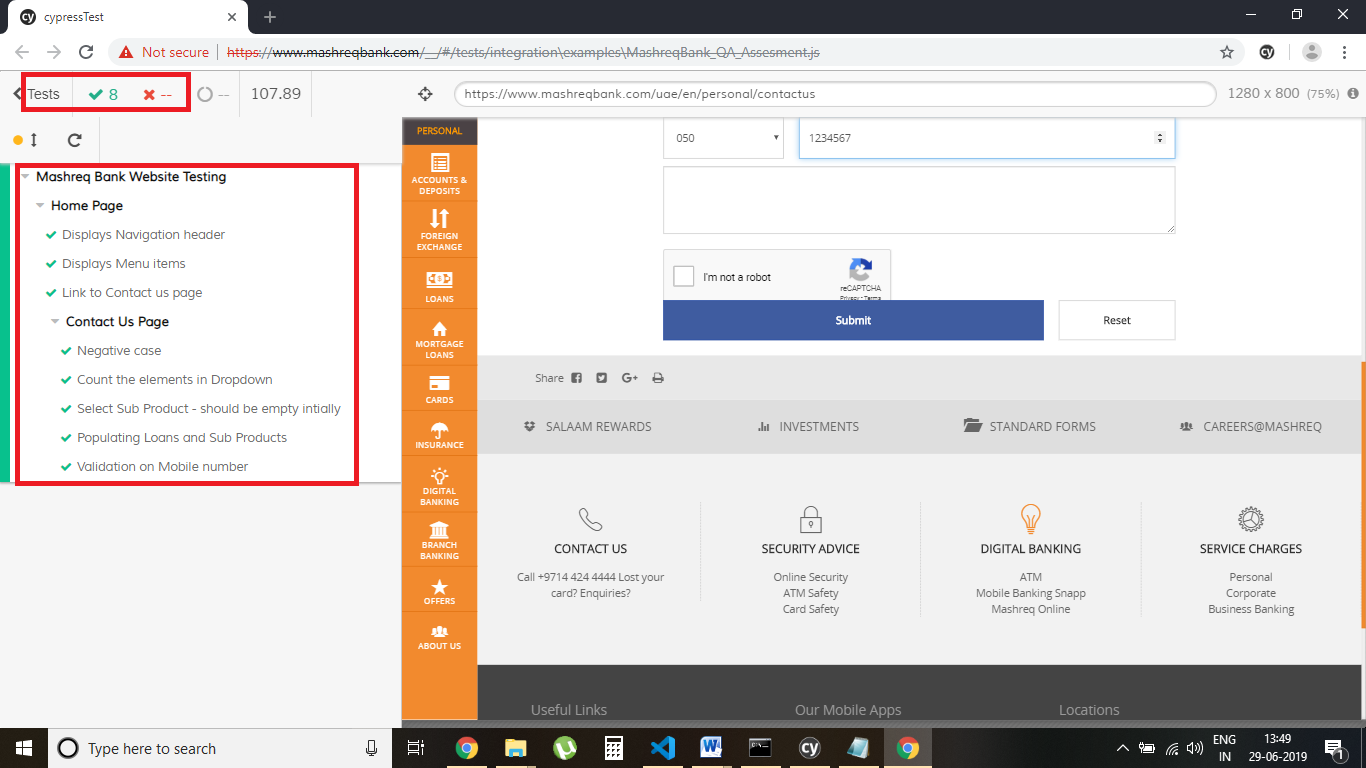The width and height of the screenshot is (1366, 768).
Task: Open Cypress app in taskbar
Action: 810,748
